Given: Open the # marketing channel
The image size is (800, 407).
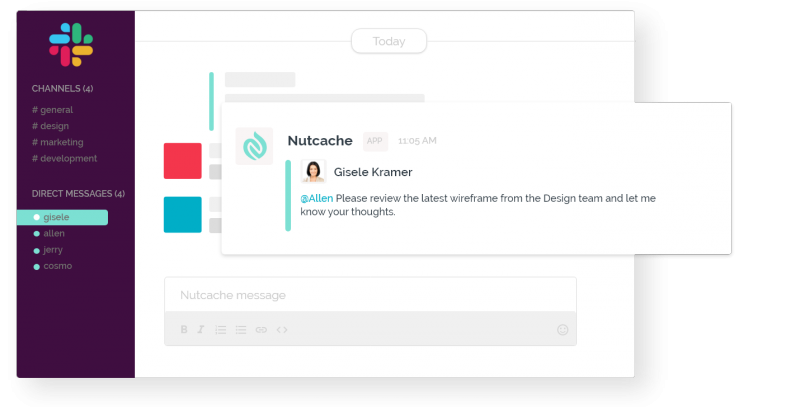Looking at the screenshot, I should point(58,142).
